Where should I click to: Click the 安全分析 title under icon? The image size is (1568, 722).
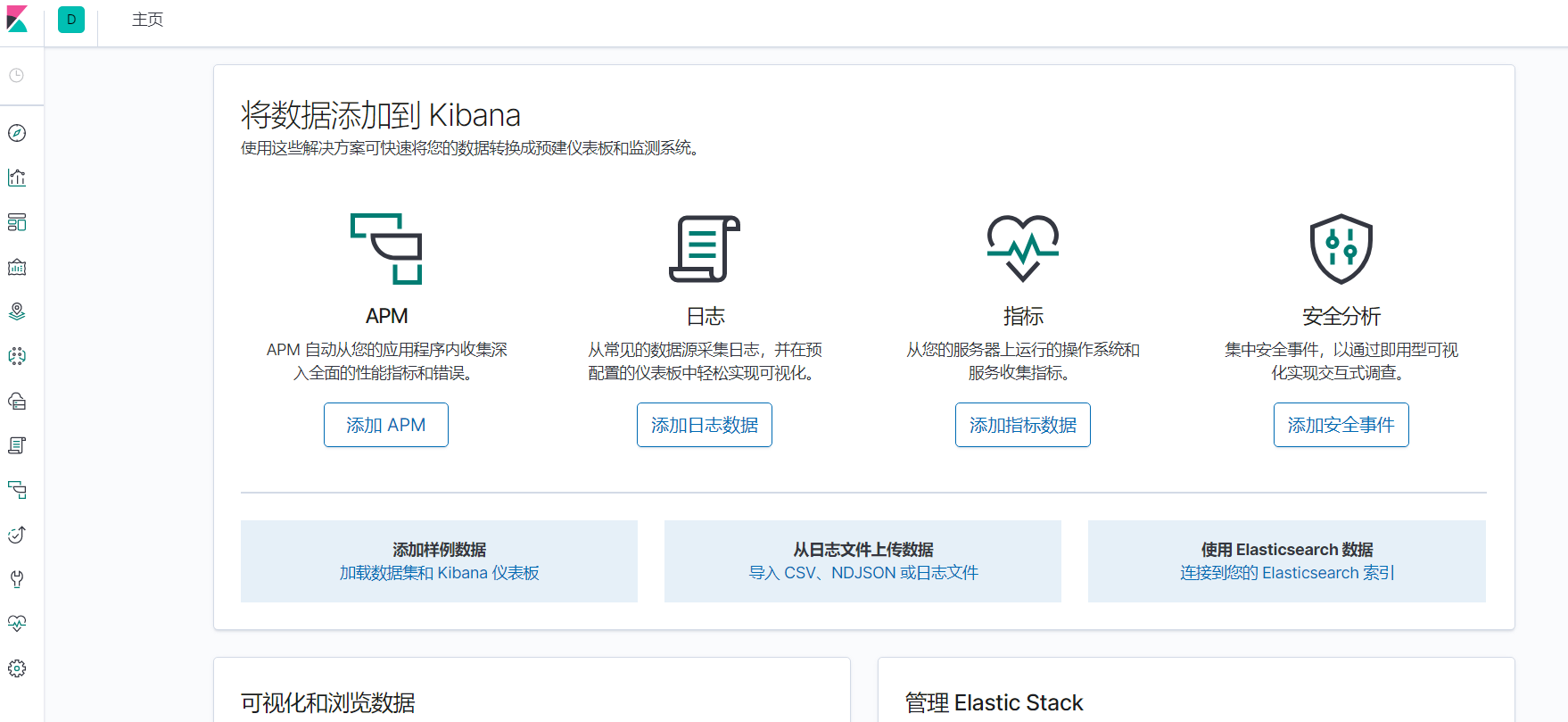click(x=1341, y=316)
